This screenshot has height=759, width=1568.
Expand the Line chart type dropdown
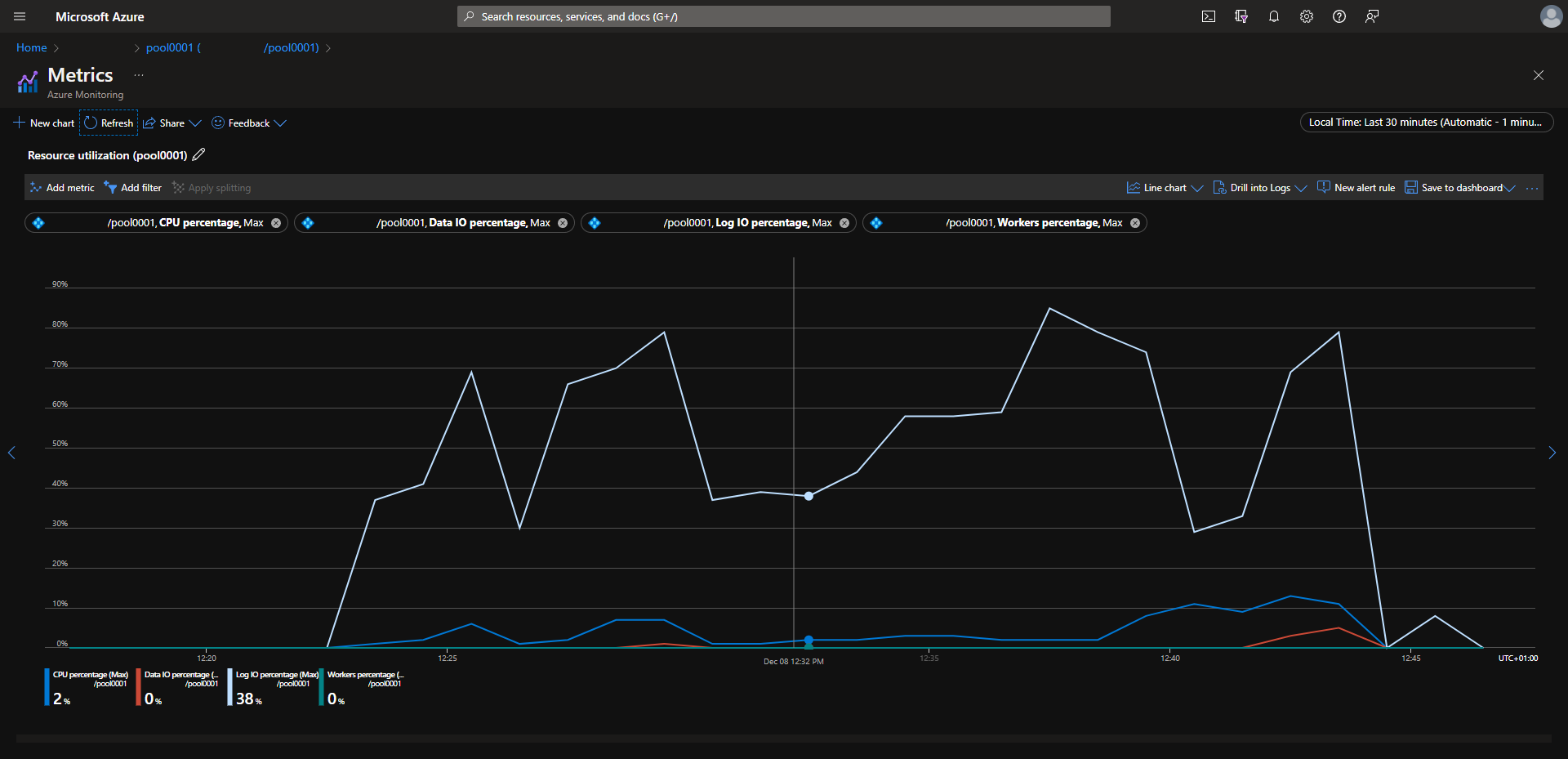point(1165,188)
